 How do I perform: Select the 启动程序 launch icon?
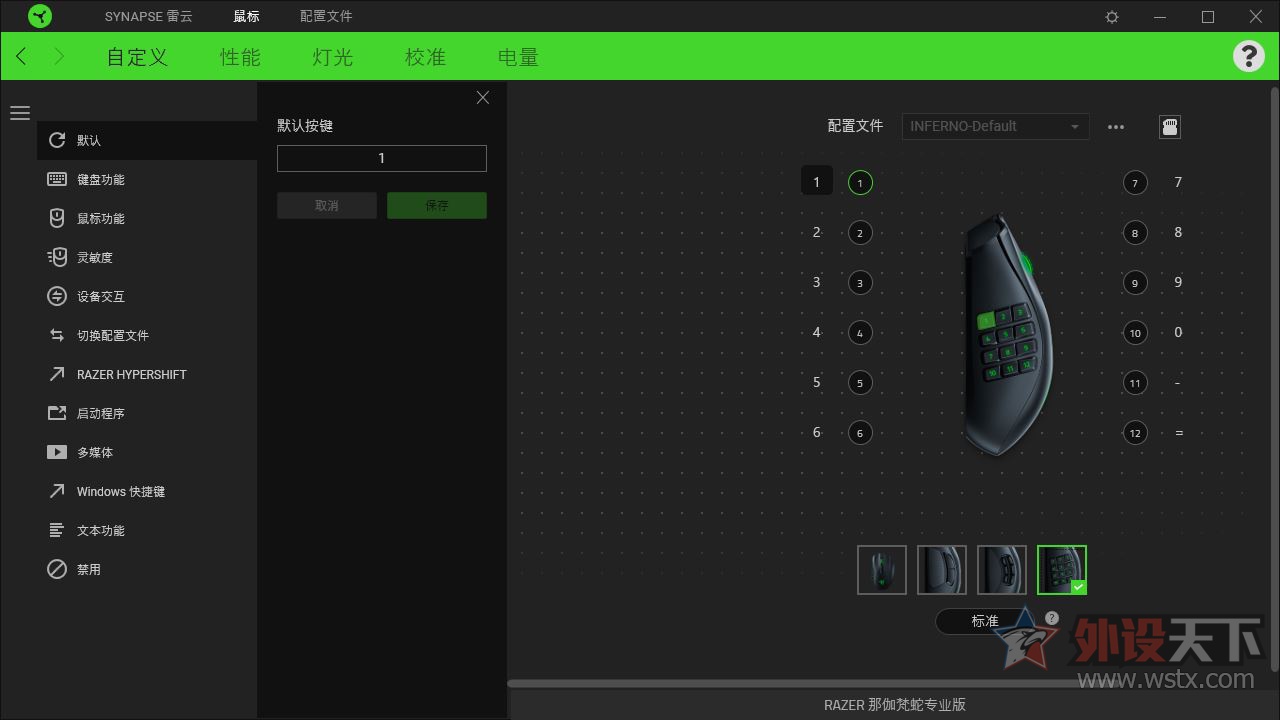pos(57,414)
